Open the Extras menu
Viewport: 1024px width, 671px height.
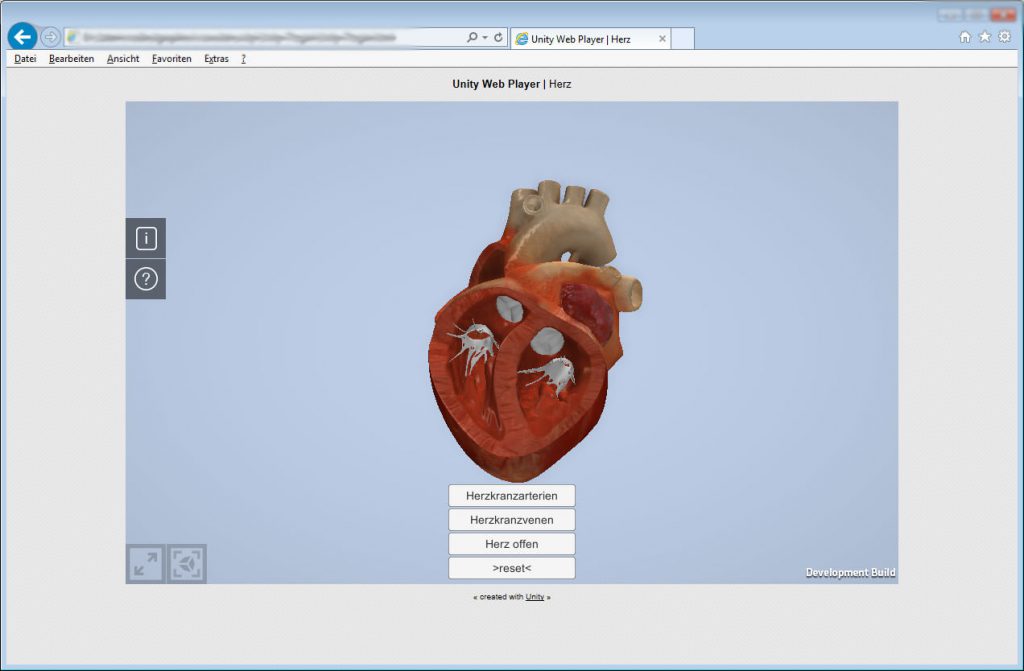click(x=216, y=58)
